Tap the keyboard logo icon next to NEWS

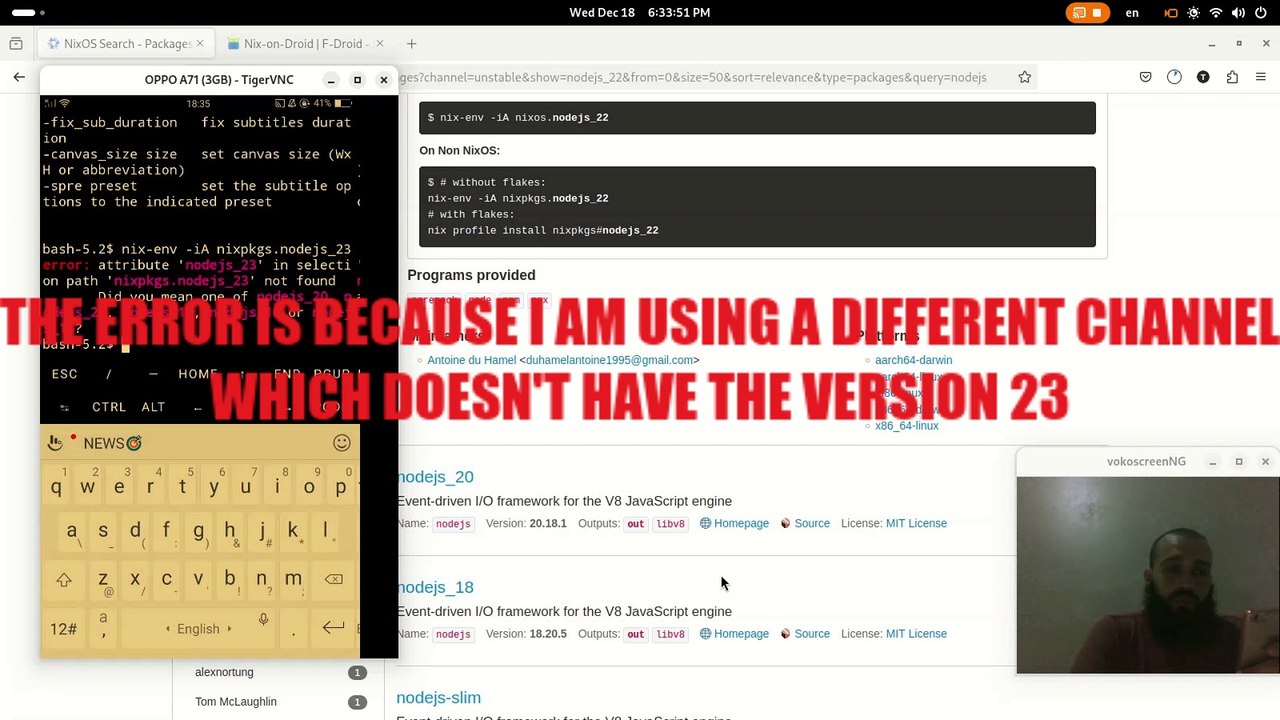point(55,443)
